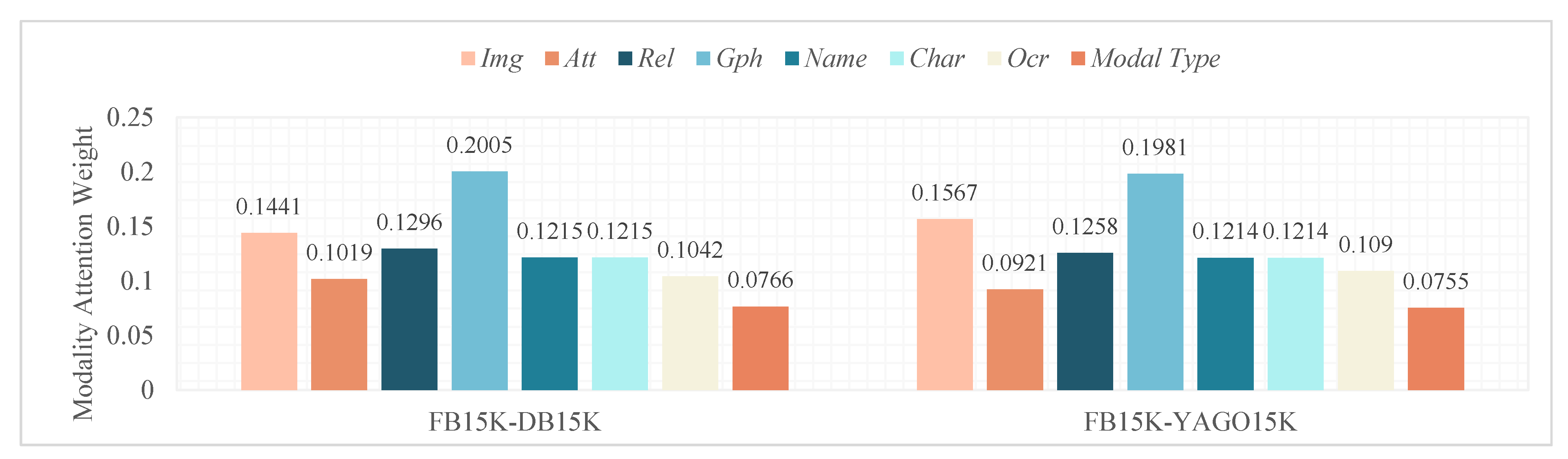Click the Att legend color swatch

pyautogui.click(x=552, y=58)
